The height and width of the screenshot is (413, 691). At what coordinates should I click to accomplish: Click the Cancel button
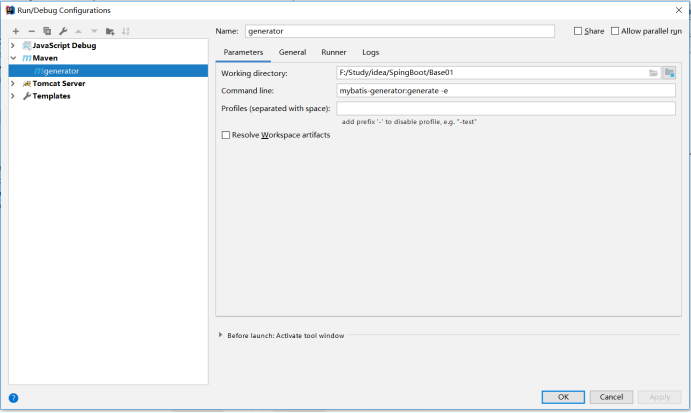(x=611, y=397)
